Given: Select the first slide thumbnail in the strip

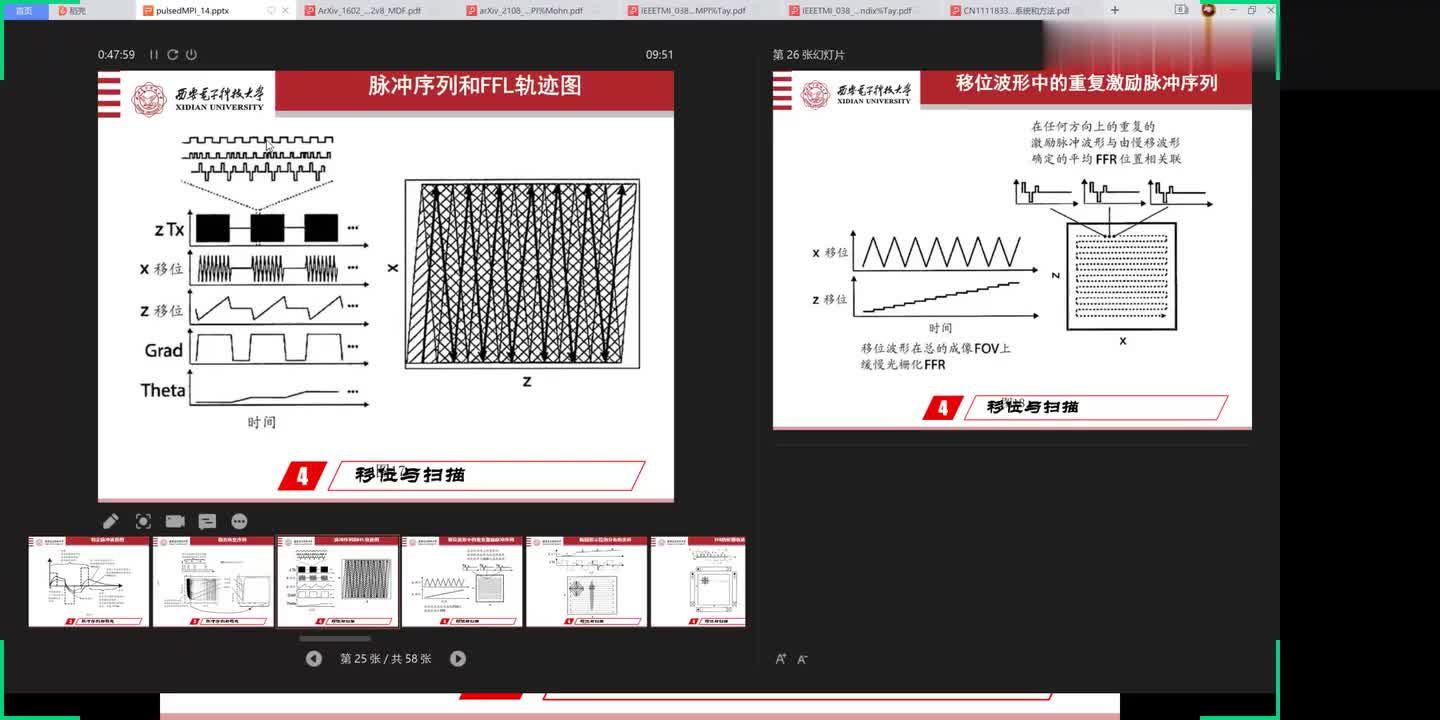Looking at the screenshot, I should click(89, 581).
